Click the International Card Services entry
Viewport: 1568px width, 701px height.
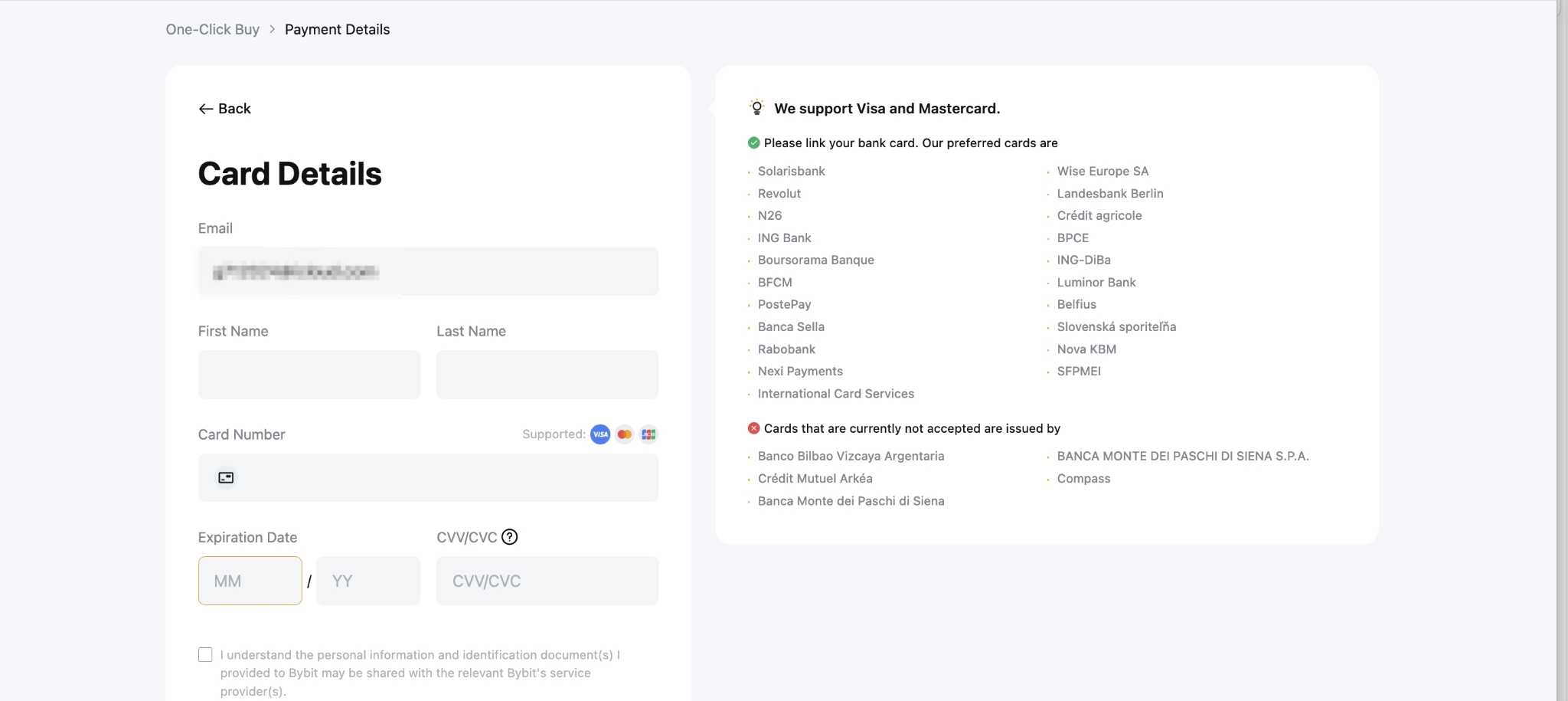click(836, 394)
